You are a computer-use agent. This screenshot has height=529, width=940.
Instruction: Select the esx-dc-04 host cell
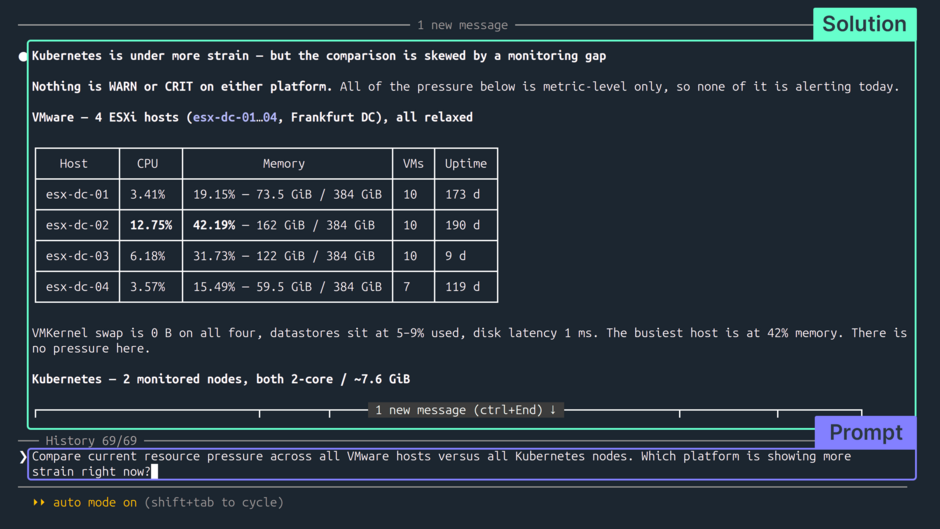click(77, 287)
